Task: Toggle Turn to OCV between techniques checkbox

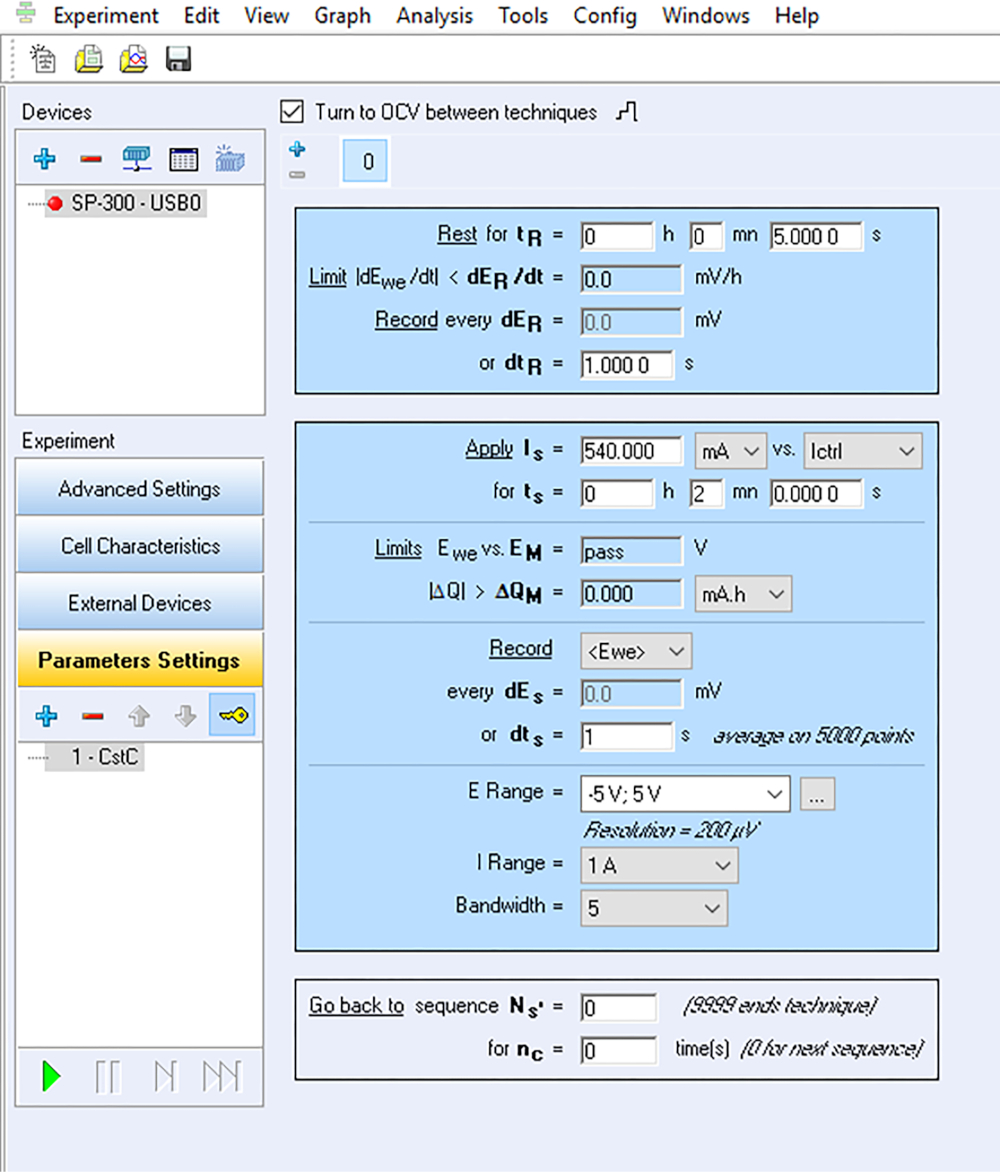Action: [292, 112]
